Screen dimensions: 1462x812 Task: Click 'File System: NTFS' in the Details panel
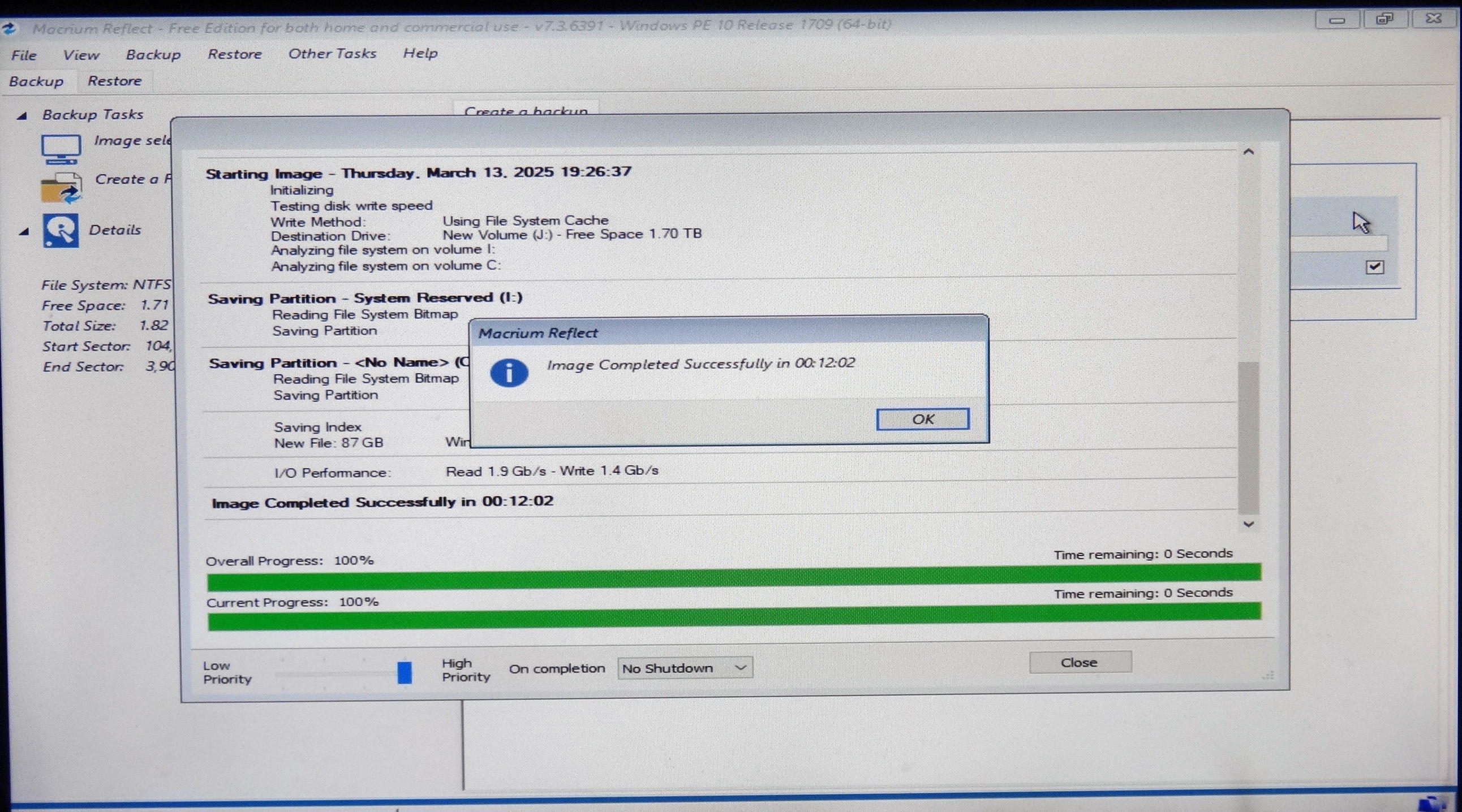click(x=106, y=284)
